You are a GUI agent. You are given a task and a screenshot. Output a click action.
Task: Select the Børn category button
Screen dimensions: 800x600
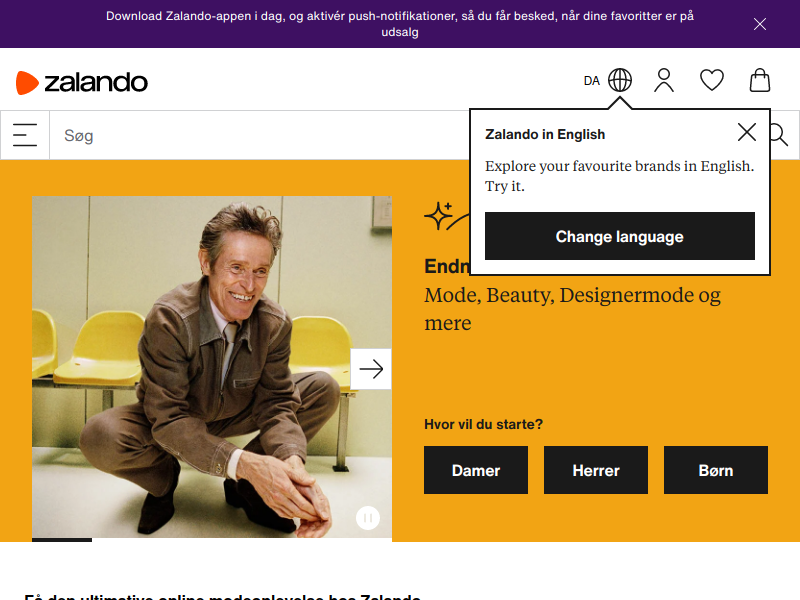coord(716,470)
